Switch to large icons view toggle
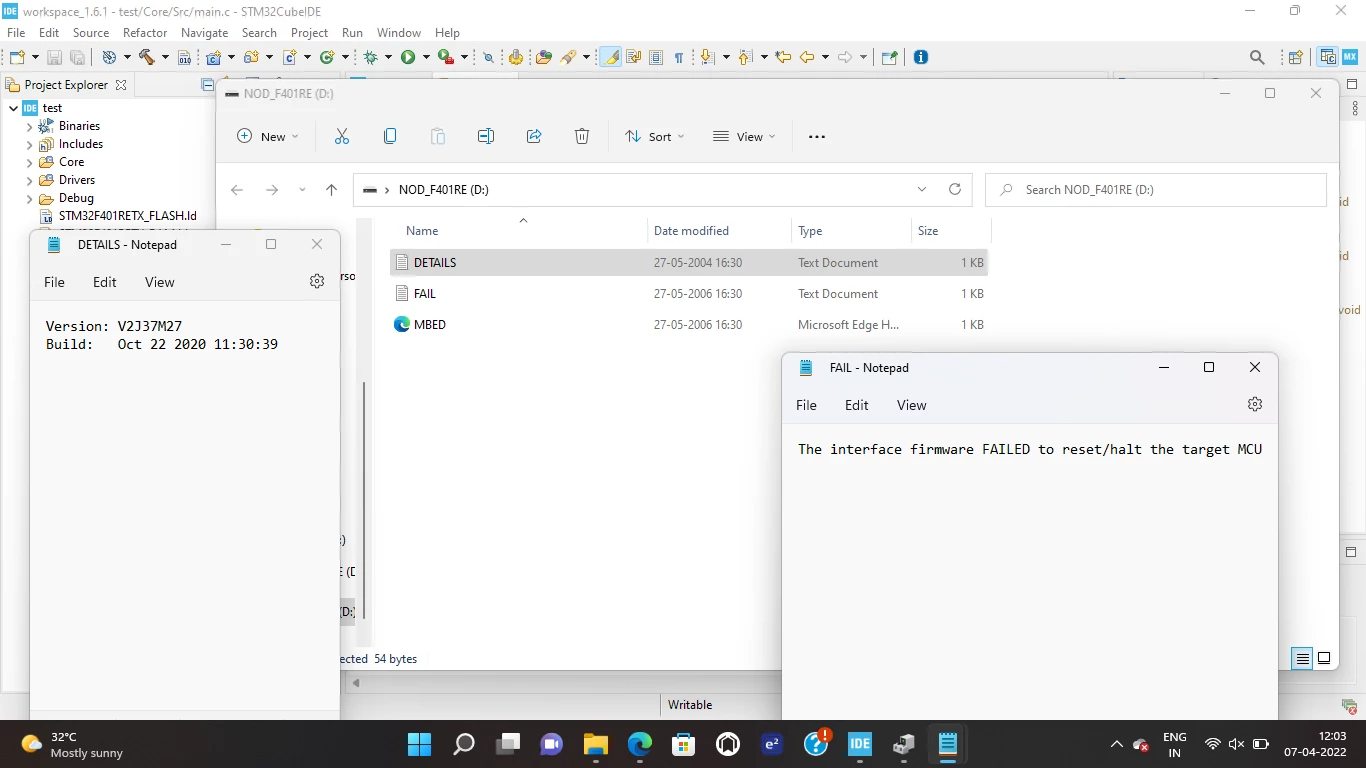This screenshot has width=1366, height=768. [1324, 658]
